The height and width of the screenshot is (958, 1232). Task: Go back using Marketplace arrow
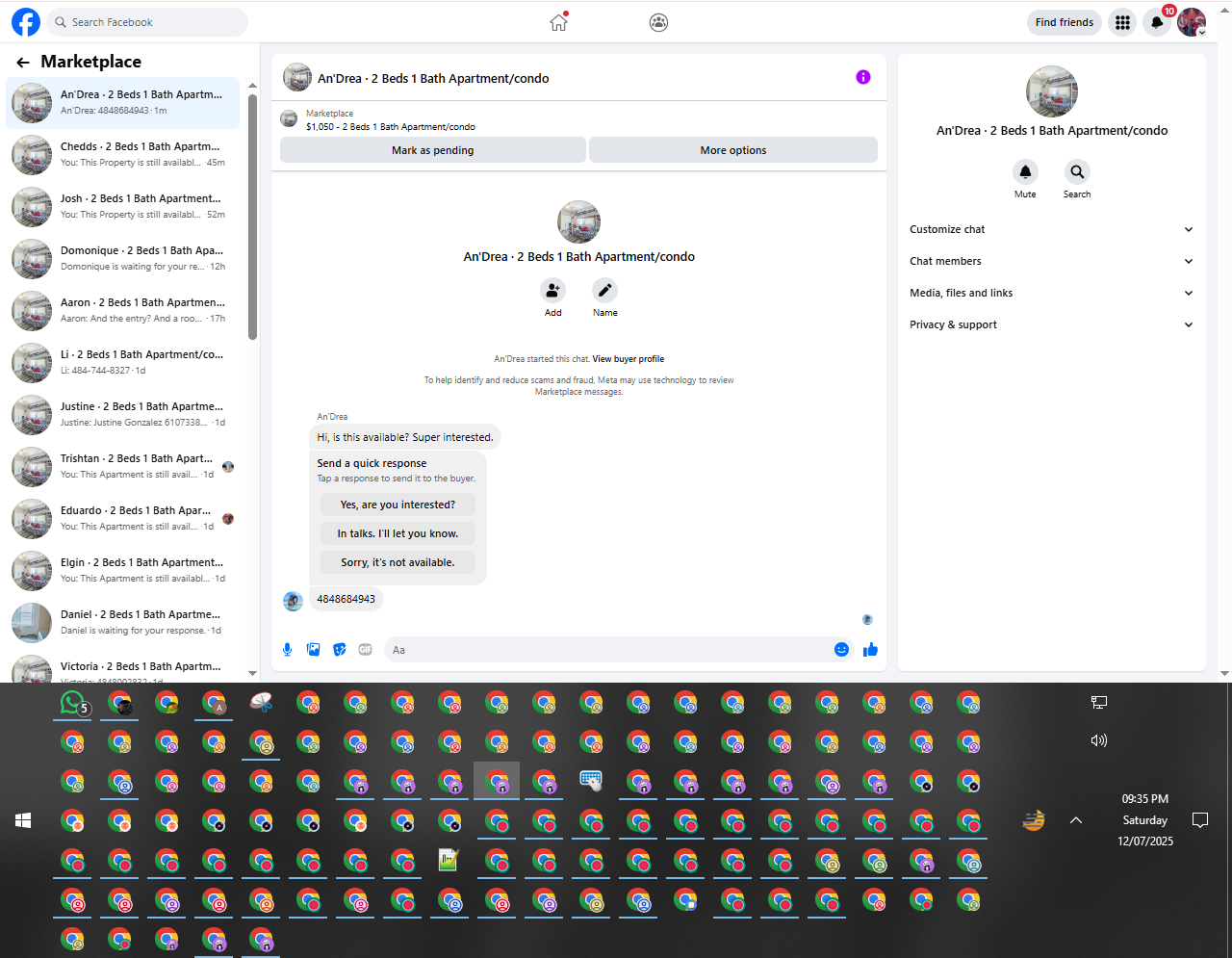(x=23, y=63)
